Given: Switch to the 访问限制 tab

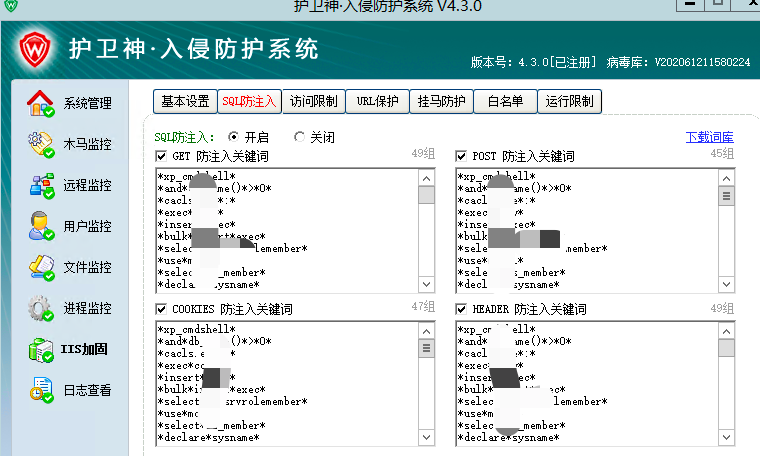Looking at the screenshot, I should pos(314,101).
